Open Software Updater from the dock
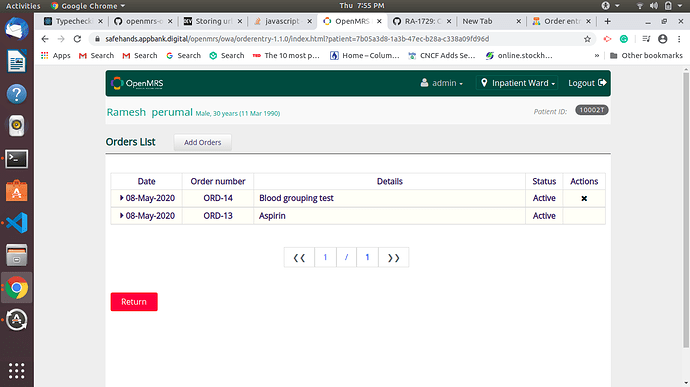The width and height of the screenshot is (690, 387). coord(17,320)
